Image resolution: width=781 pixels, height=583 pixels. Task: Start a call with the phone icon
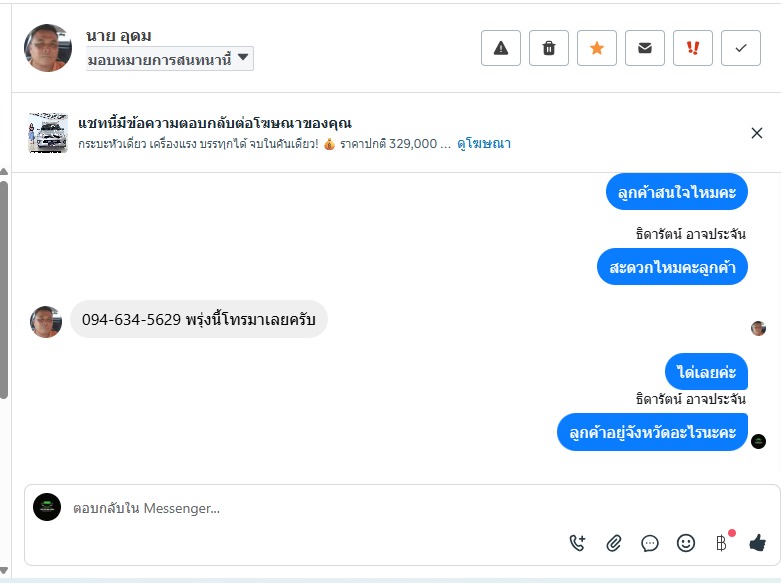[577, 543]
